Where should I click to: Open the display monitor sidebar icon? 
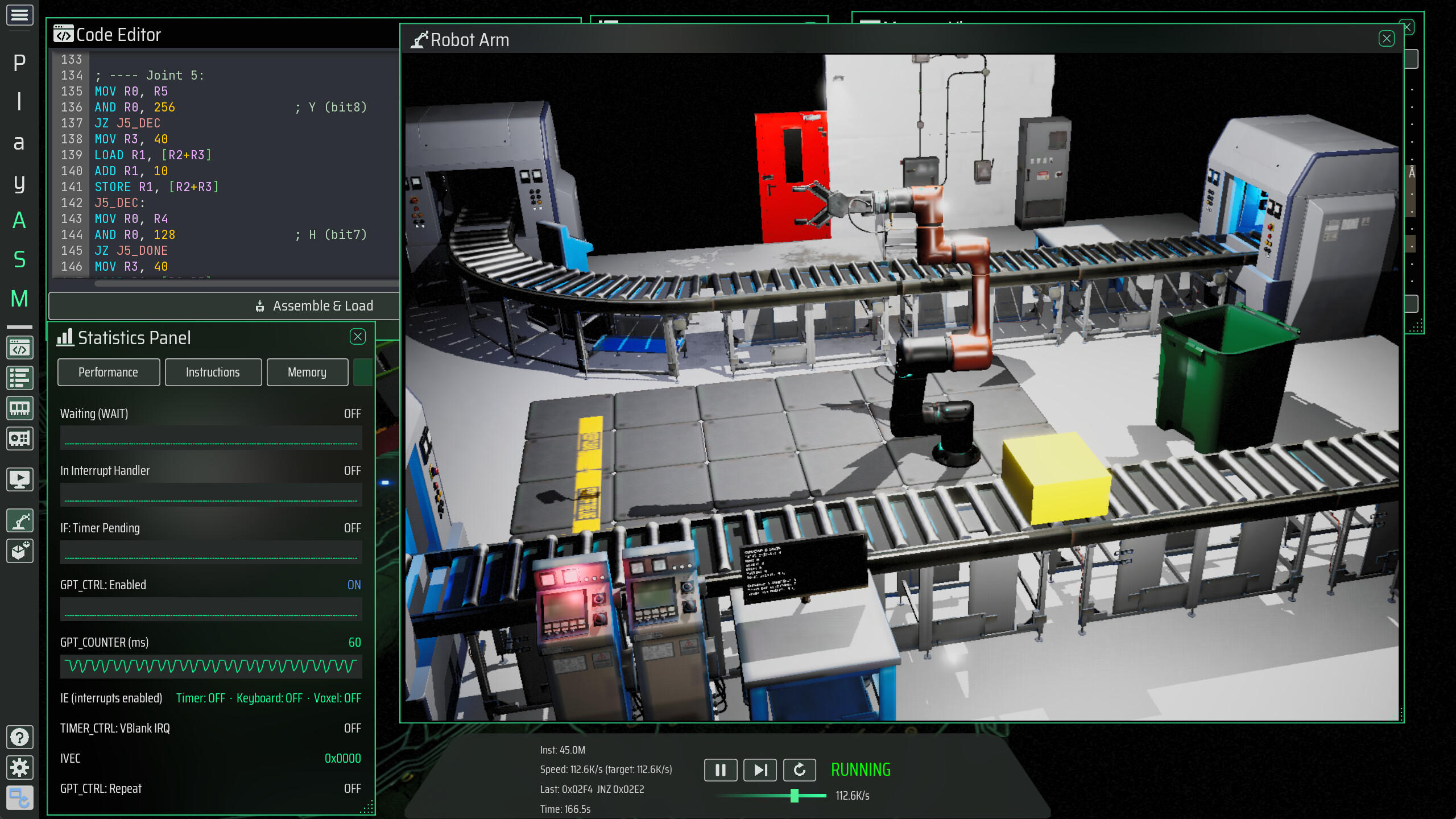tap(19, 479)
